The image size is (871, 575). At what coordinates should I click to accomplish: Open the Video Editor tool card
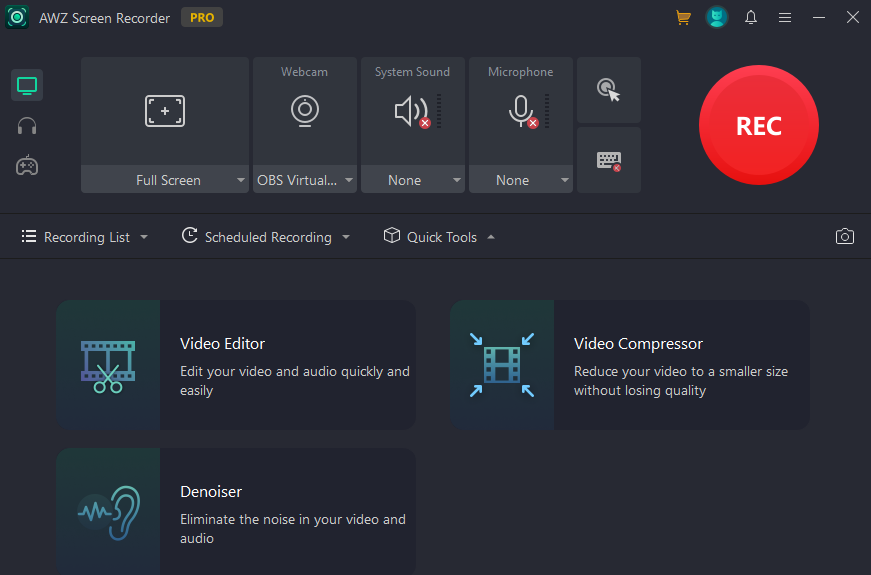(x=236, y=365)
